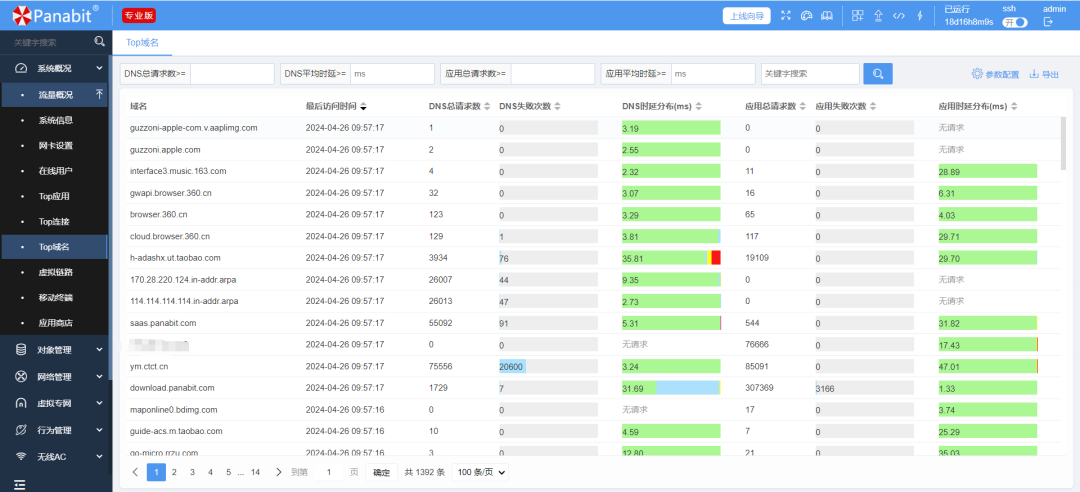Collapse sidebar with bottom hamburger icon

pos(20,484)
